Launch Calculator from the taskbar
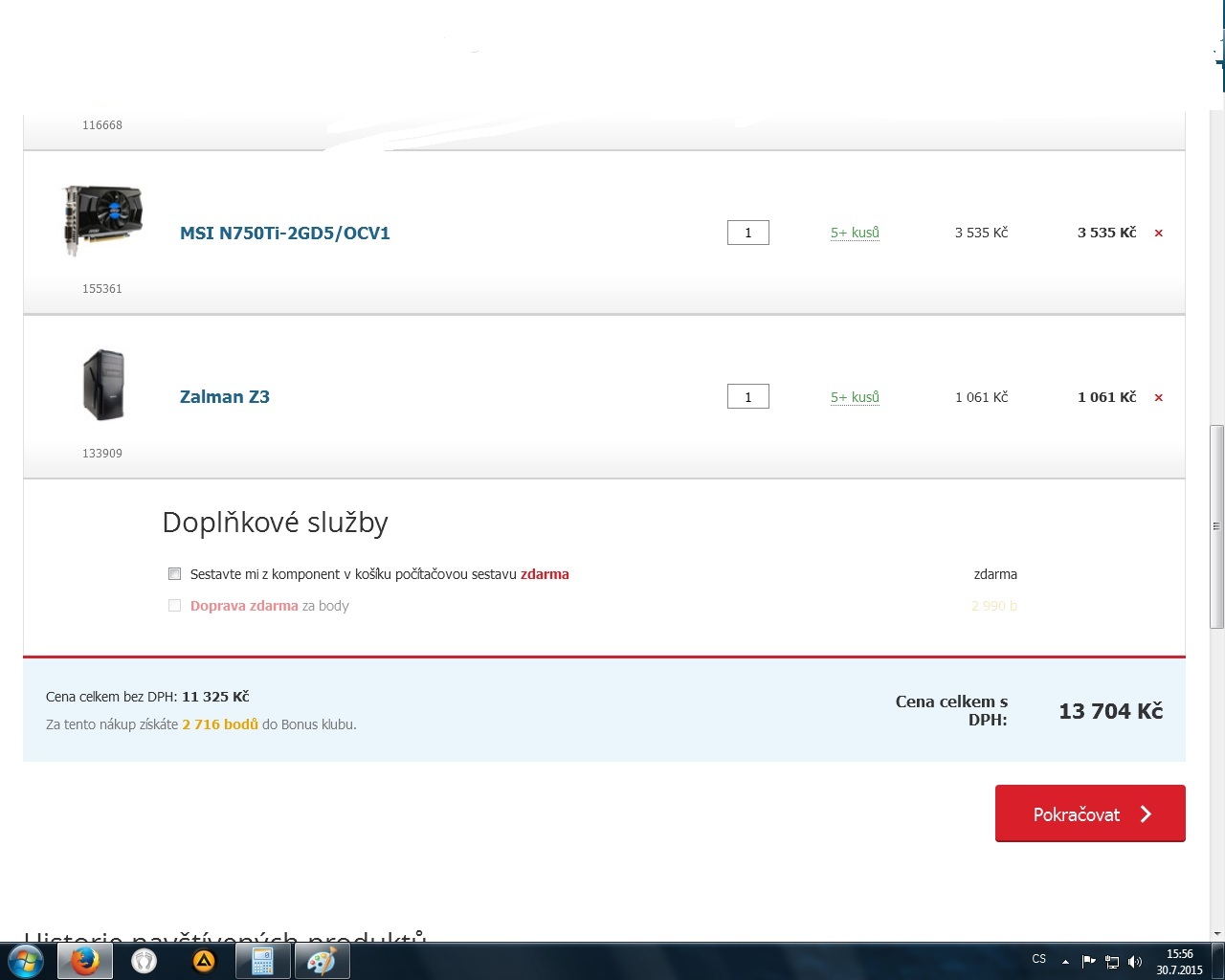The image size is (1225, 980). pos(262,961)
